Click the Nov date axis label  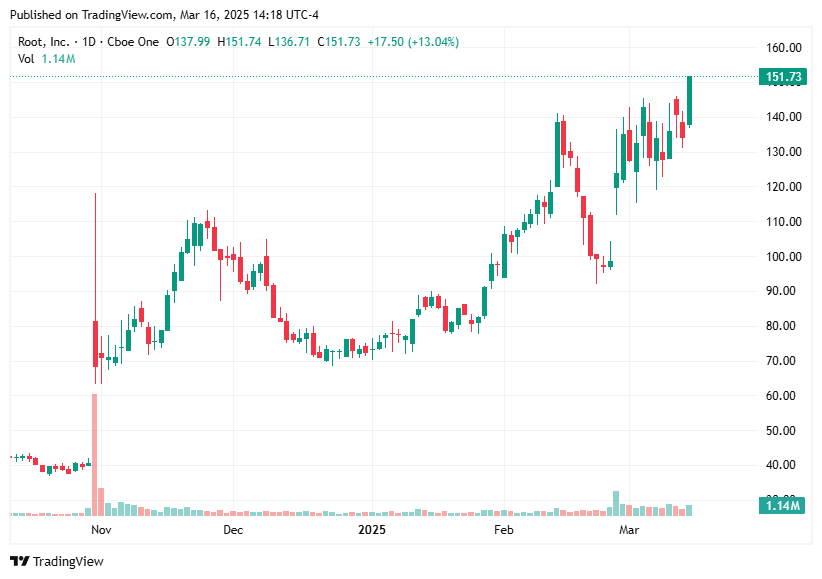point(101,530)
